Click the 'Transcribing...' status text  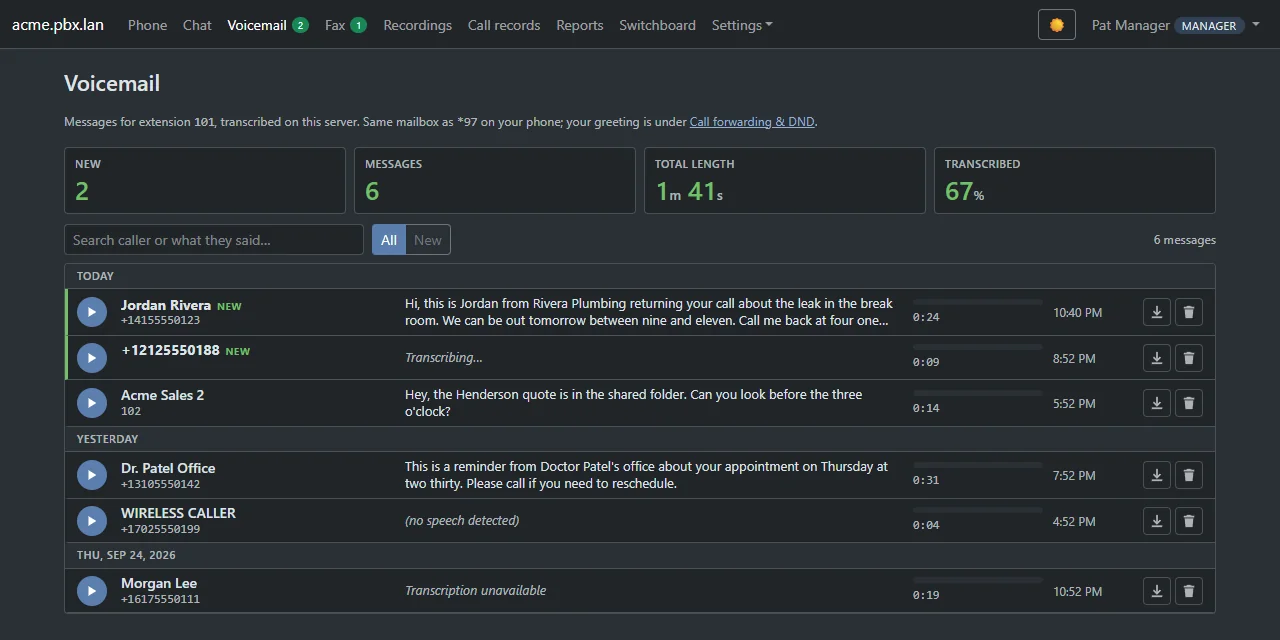[444, 358]
